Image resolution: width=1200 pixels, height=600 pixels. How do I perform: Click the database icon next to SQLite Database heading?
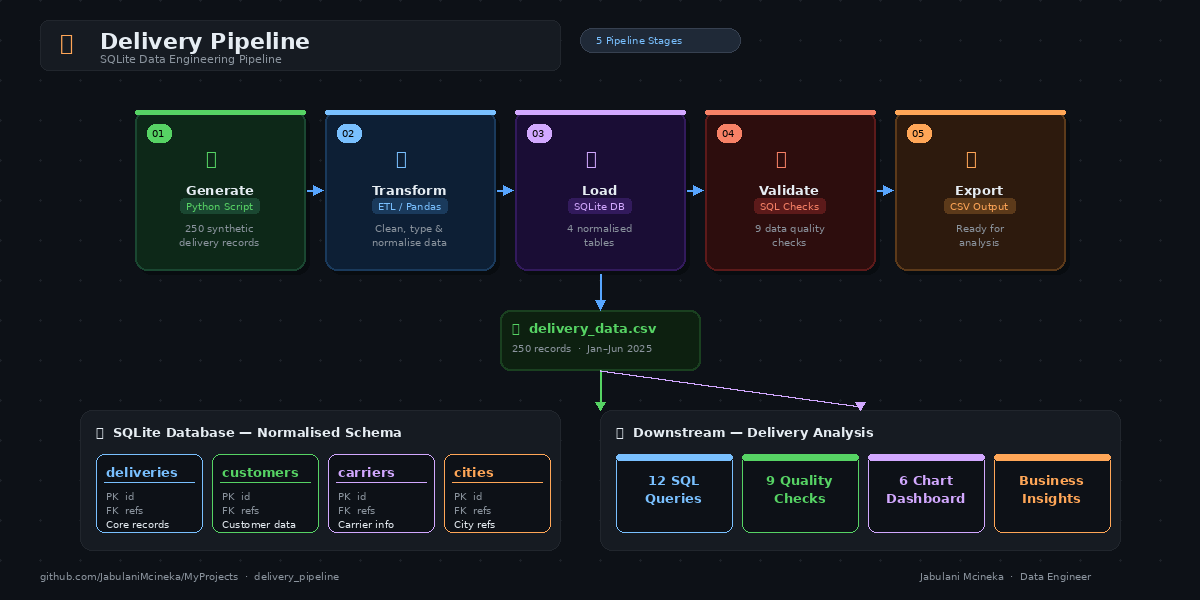click(99, 432)
